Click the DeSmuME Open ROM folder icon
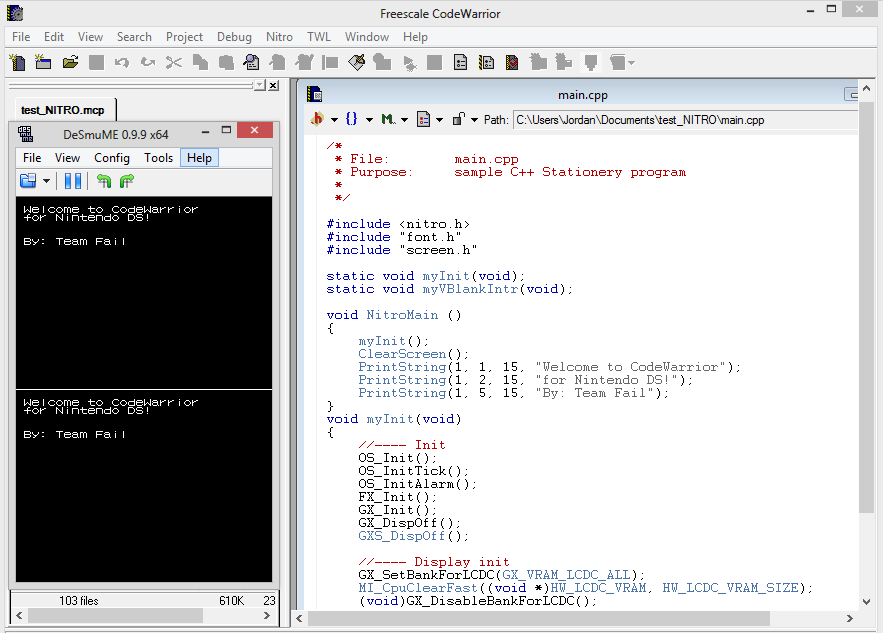Image resolution: width=883 pixels, height=633 pixels. 28,181
